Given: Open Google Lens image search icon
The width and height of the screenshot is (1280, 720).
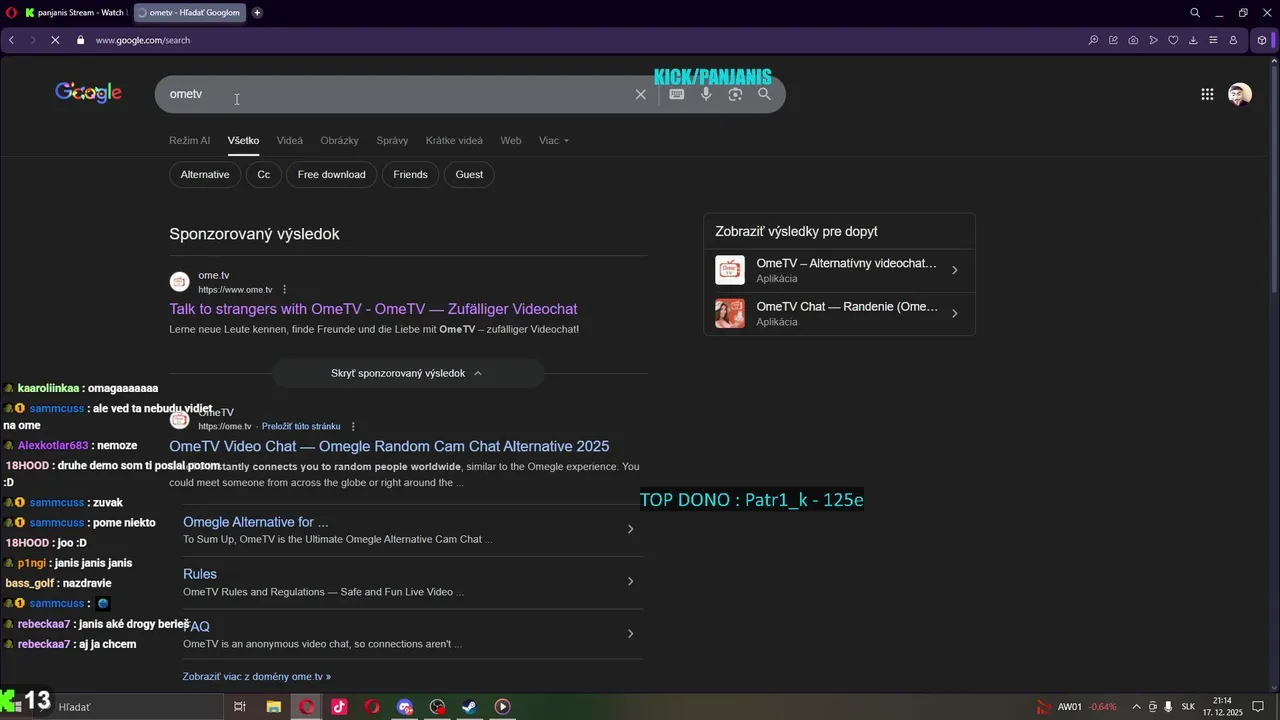Looking at the screenshot, I should pos(735,94).
